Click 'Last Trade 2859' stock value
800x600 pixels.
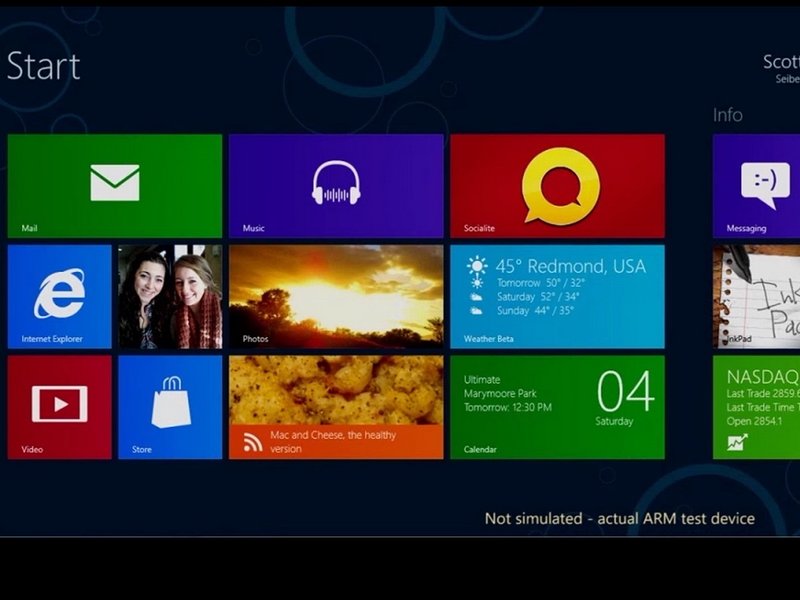pos(763,393)
